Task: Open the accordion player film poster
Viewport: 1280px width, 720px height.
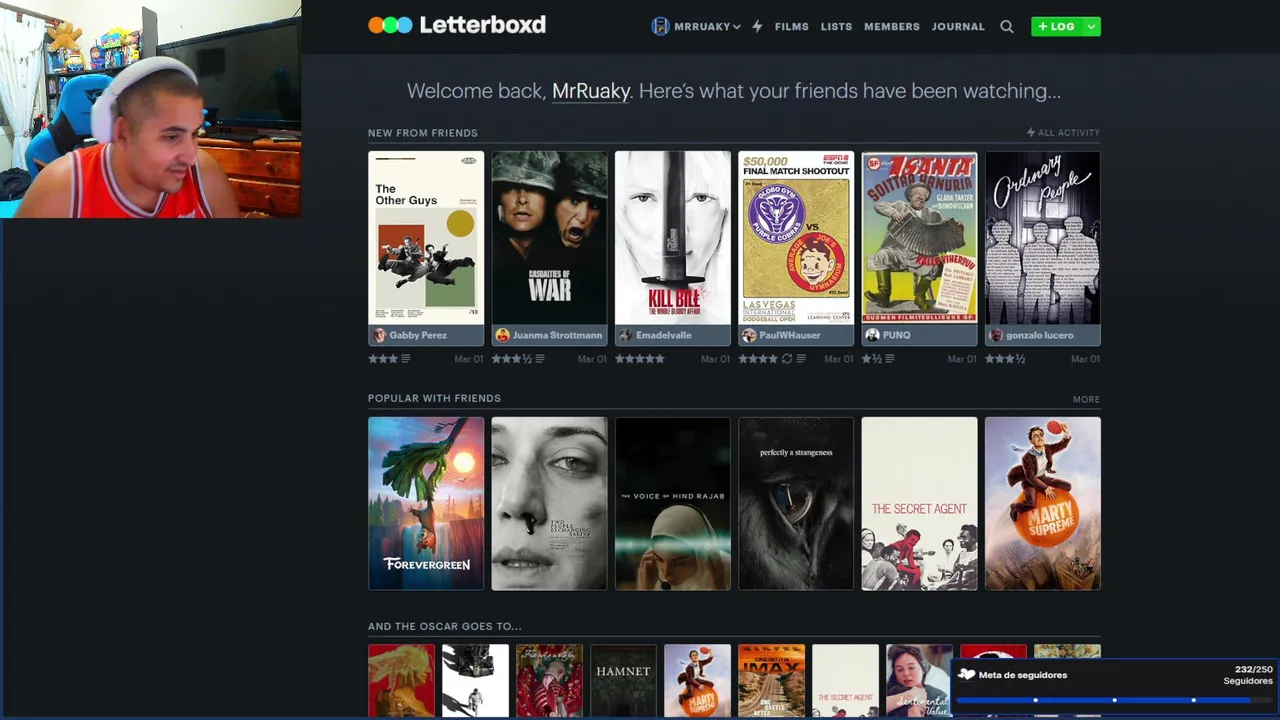Action: click(x=919, y=237)
